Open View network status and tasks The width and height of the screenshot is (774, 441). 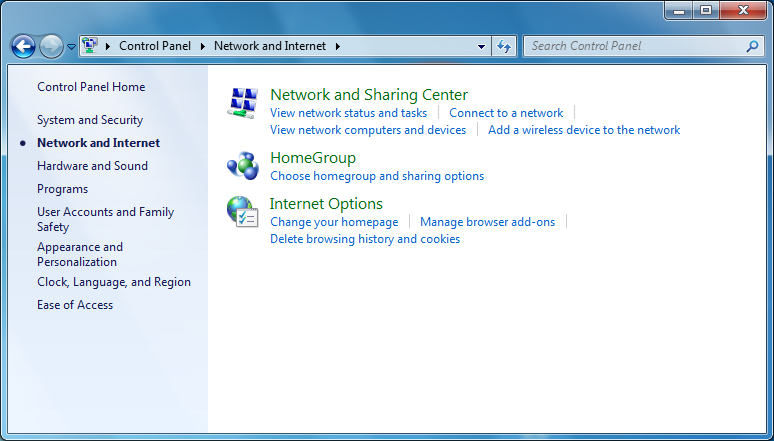(x=348, y=113)
